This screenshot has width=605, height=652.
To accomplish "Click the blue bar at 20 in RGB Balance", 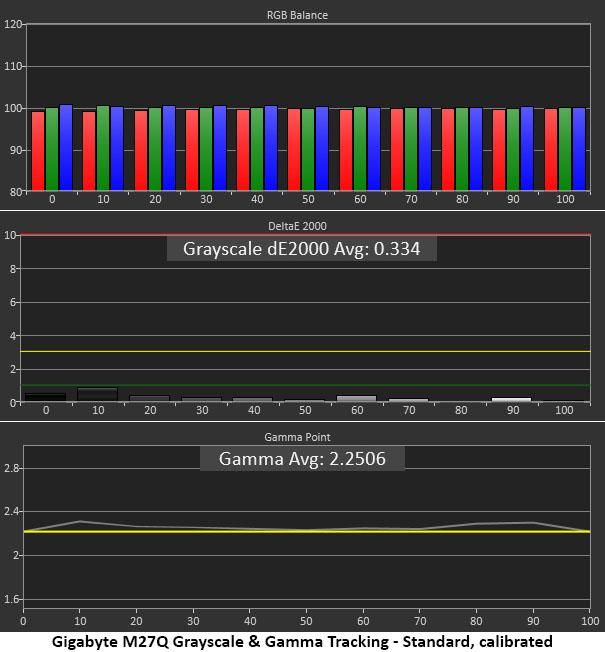I will (169, 148).
